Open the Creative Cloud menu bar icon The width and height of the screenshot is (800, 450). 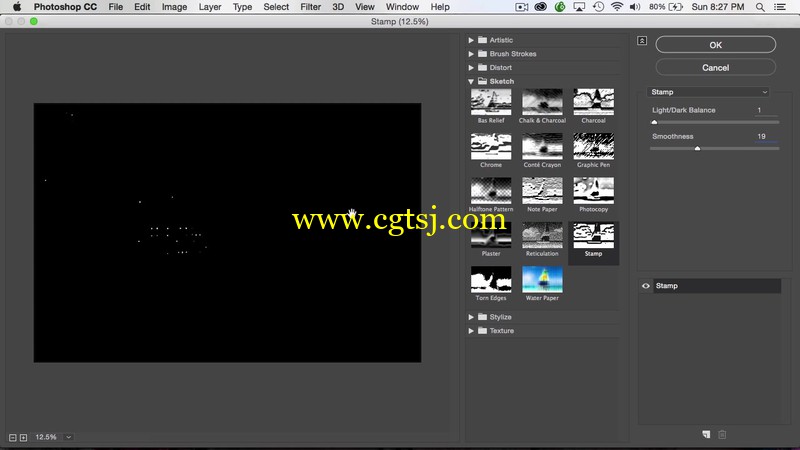point(541,7)
